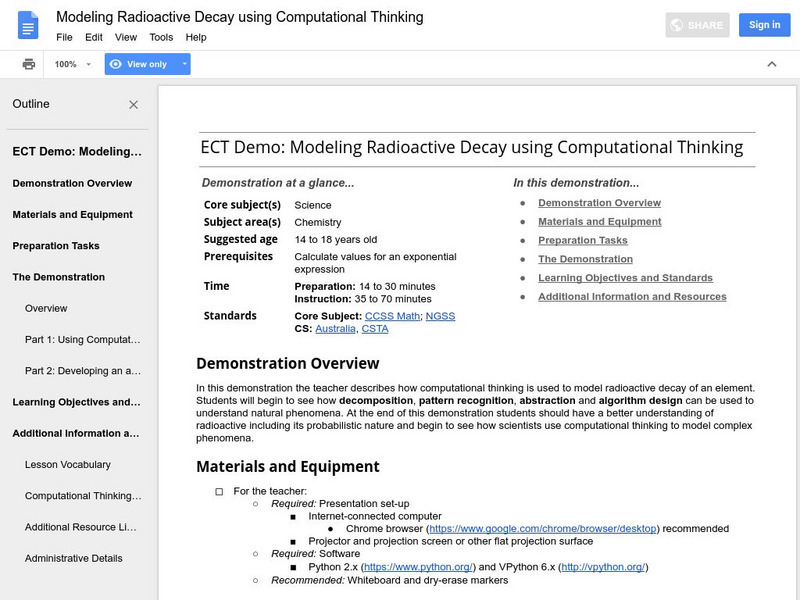Click the 'Chemistry' subject area value
The height and width of the screenshot is (600, 800).
(x=318, y=222)
